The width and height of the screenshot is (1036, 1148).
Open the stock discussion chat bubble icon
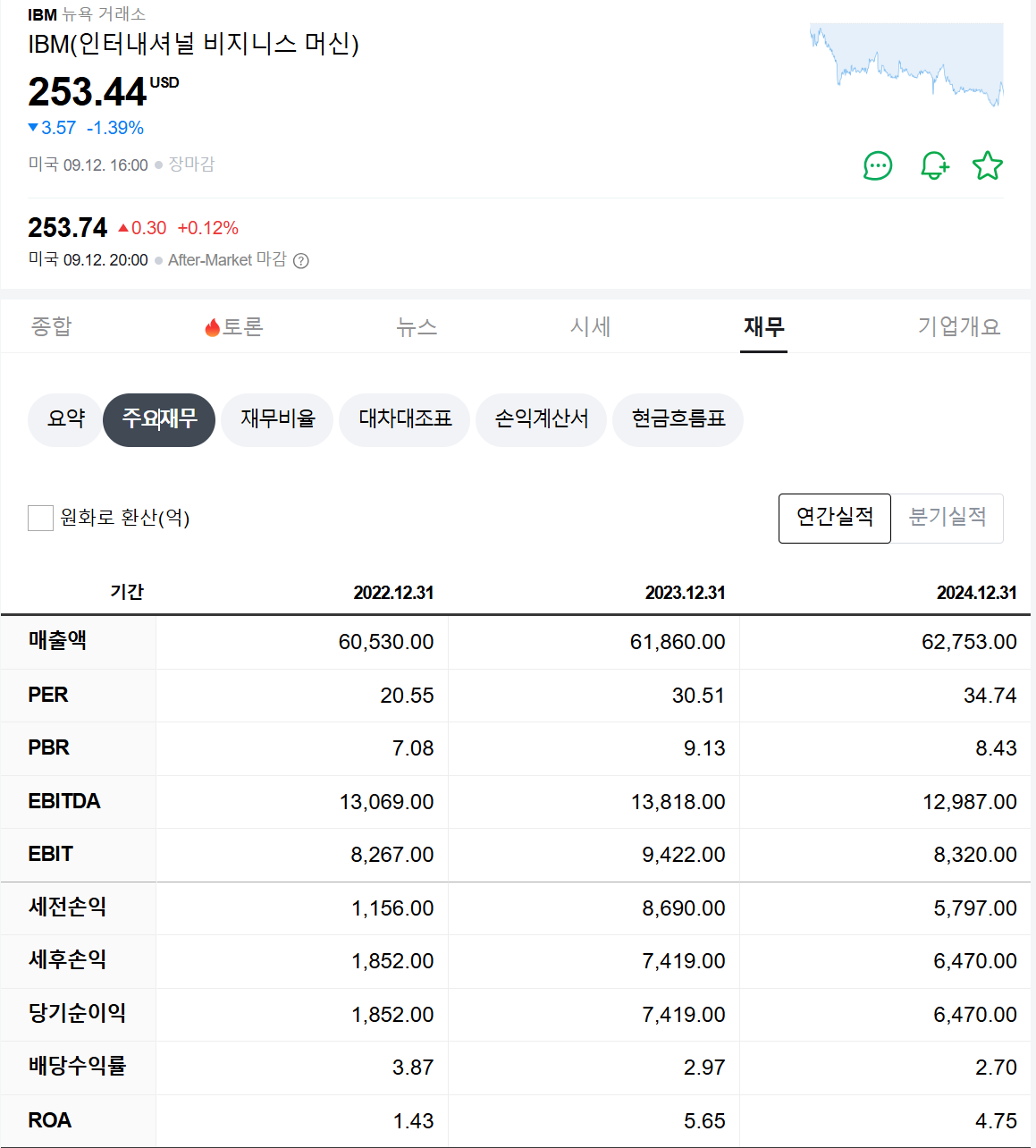coord(878,165)
